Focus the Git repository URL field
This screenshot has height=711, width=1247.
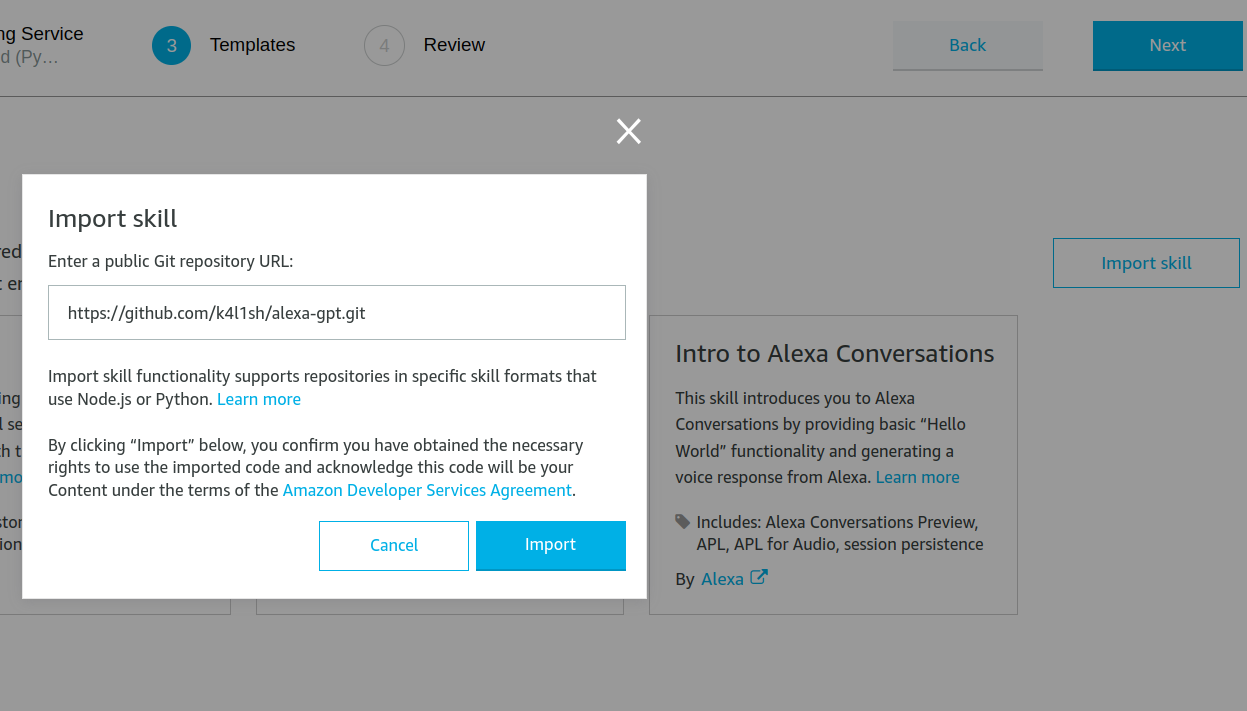(x=337, y=313)
